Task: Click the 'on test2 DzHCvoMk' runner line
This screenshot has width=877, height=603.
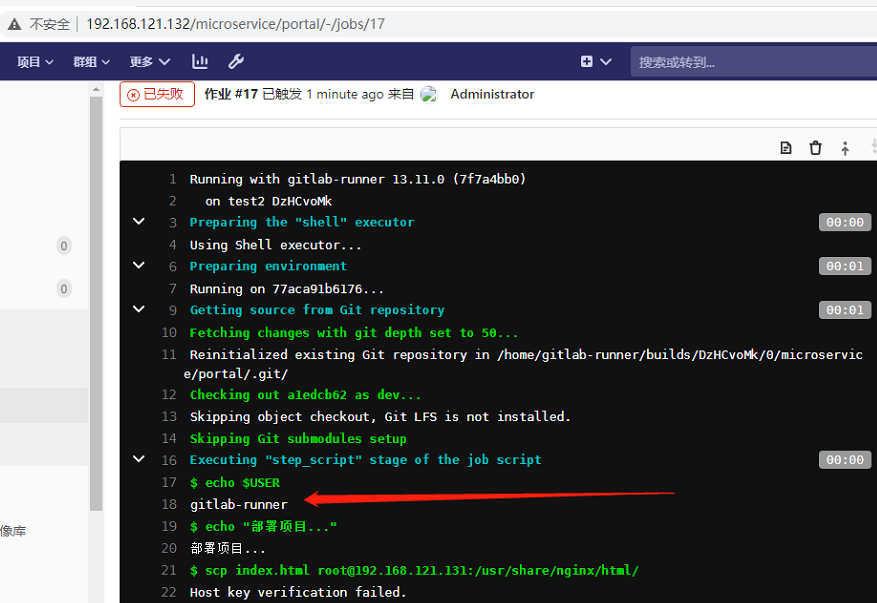Action: click(268, 201)
